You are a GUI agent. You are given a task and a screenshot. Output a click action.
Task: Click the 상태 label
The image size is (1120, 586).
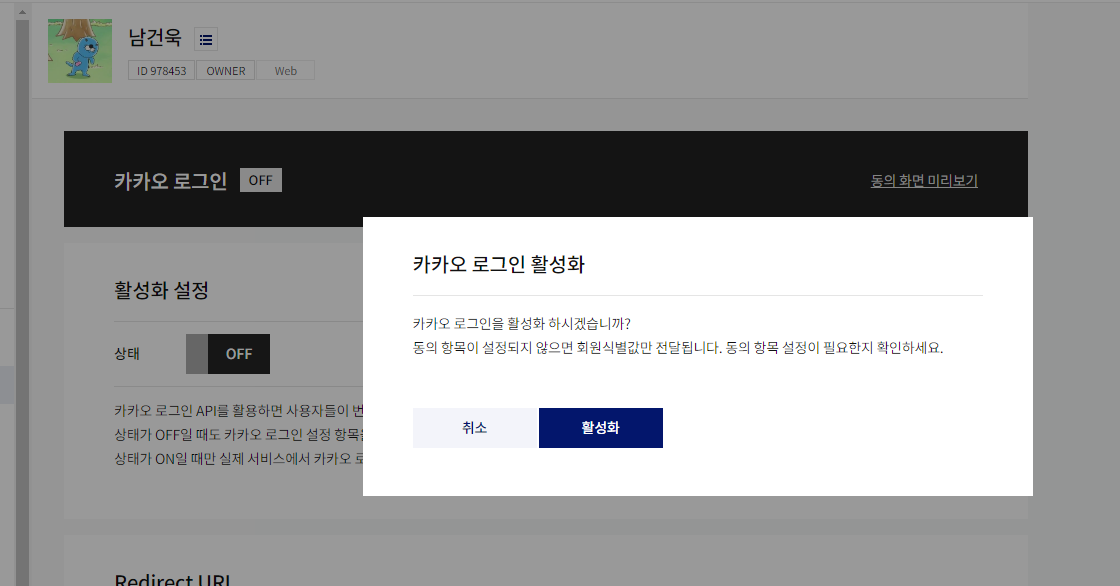(x=127, y=354)
